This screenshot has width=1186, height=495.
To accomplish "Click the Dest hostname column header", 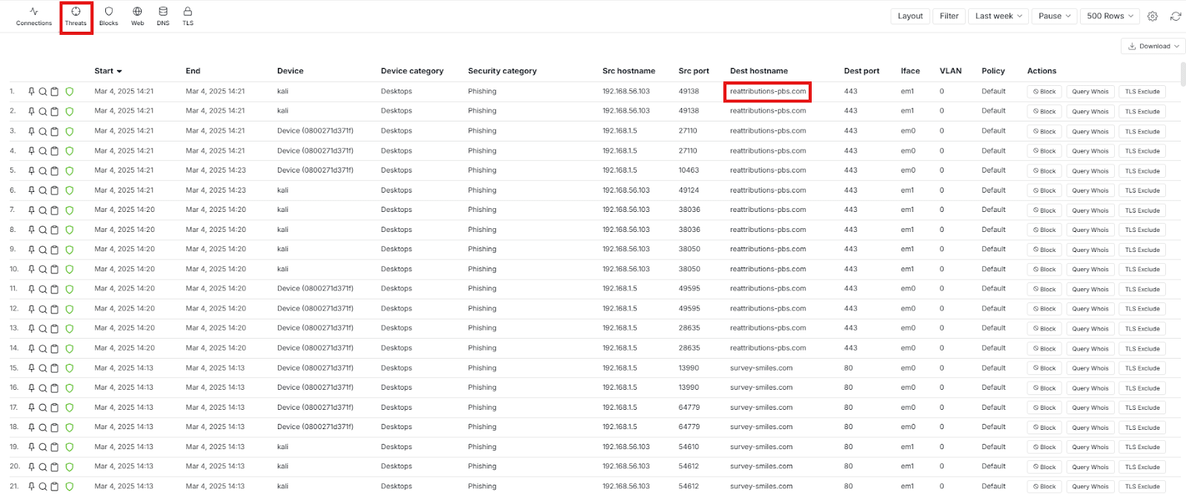I will (x=759, y=71).
